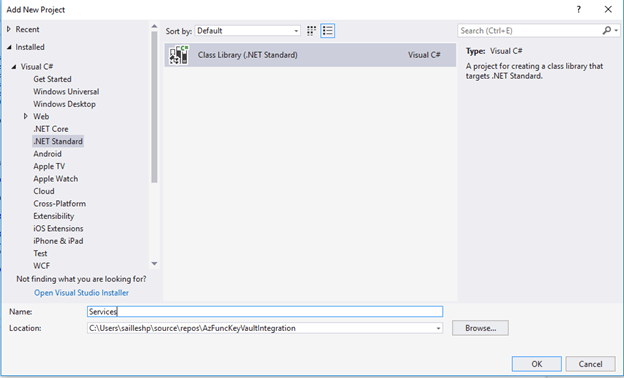Image resolution: width=624 pixels, height=378 pixels.
Task: Collapse the Visual C# node
Action: tap(14, 67)
